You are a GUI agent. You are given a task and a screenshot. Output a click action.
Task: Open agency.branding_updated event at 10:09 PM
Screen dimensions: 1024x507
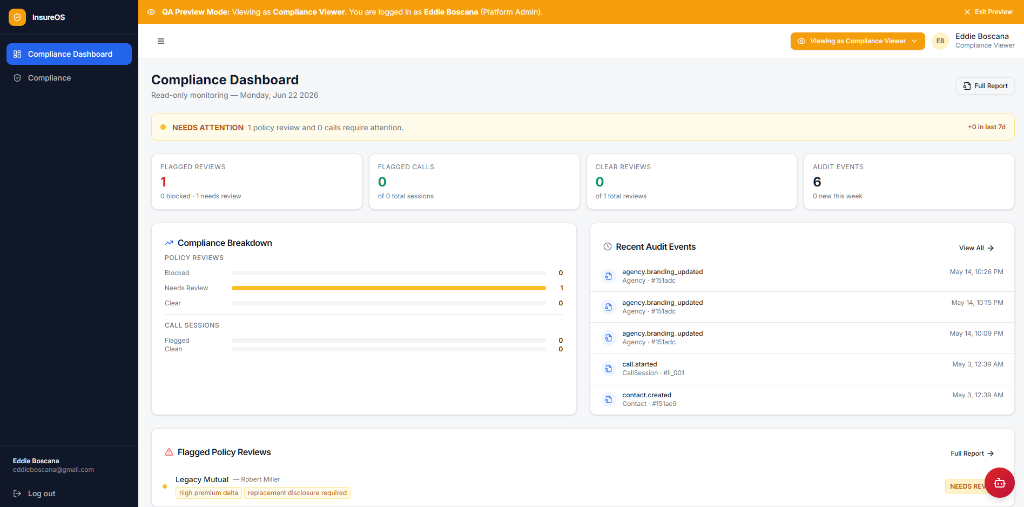coord(802,338)
